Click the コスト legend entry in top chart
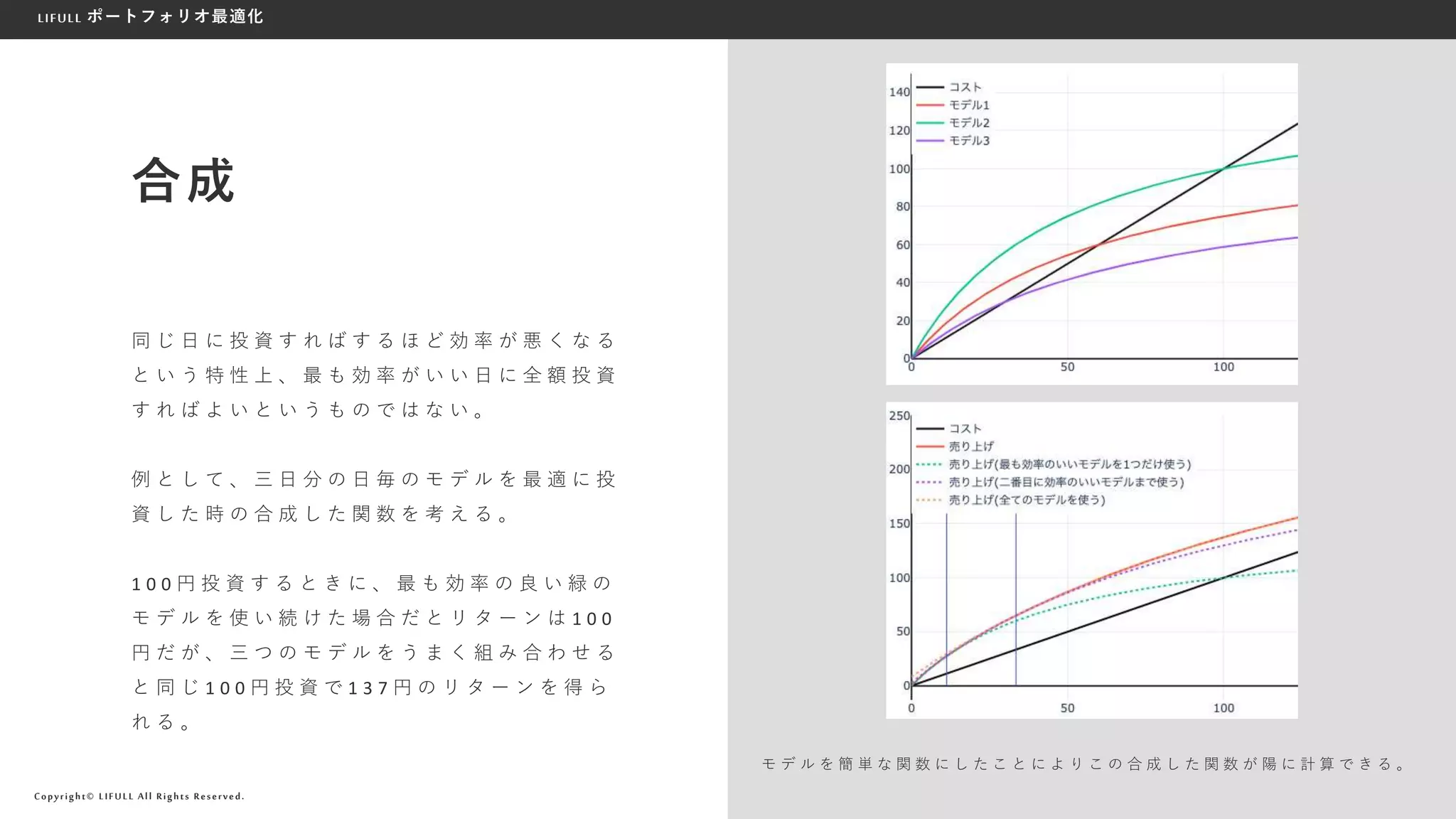The width and height of the screenshot is (1456, 819). click(x=949, y=87)
